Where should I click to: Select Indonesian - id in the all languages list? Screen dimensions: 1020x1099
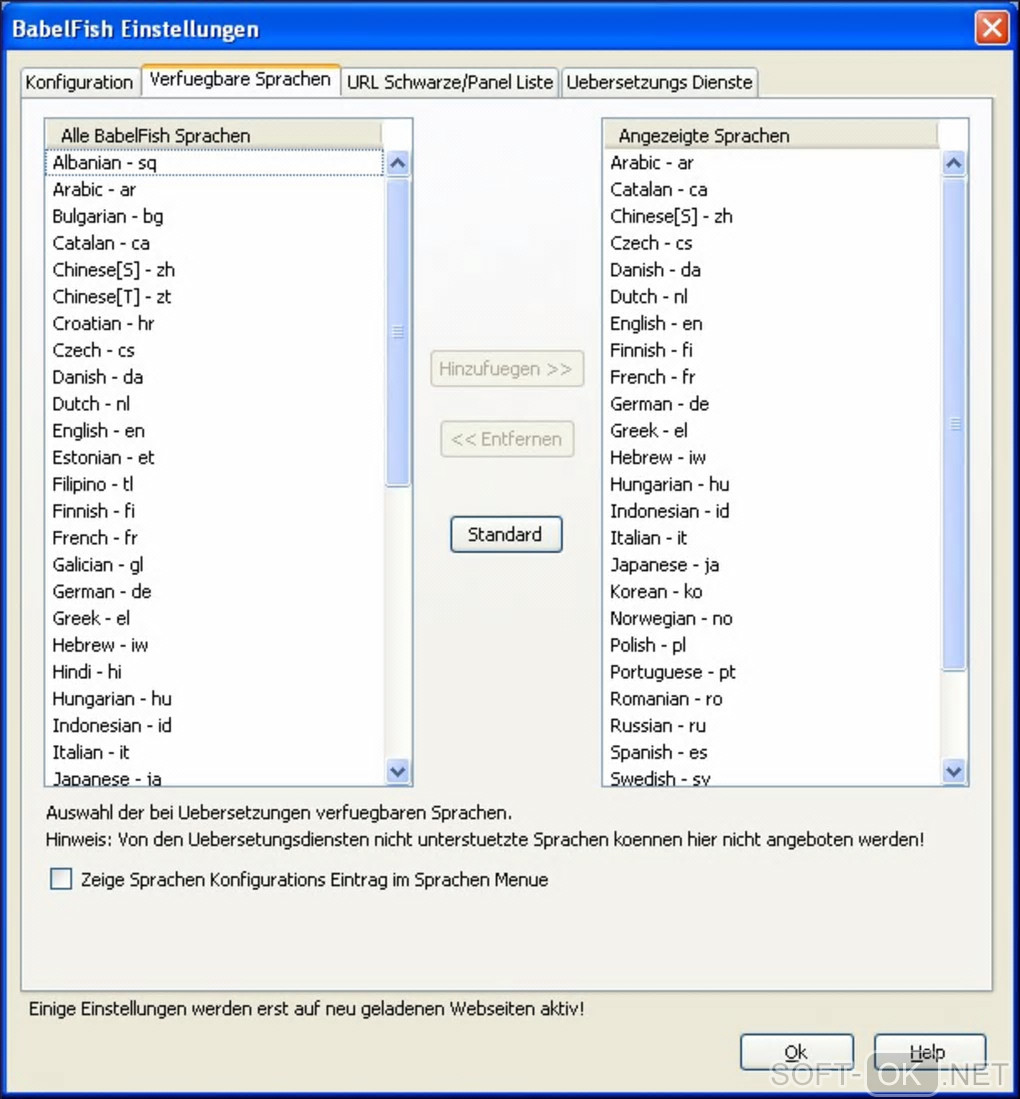[215, 725]
